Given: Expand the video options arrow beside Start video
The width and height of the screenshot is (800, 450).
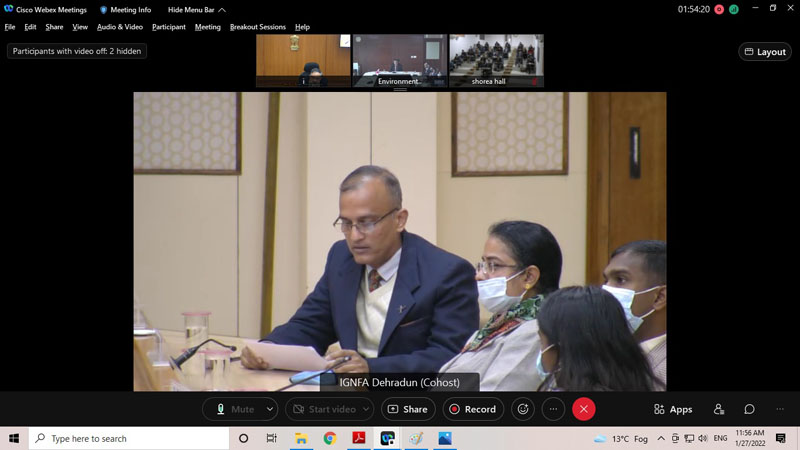Looking at the screenshot, I should coord(366,409).
